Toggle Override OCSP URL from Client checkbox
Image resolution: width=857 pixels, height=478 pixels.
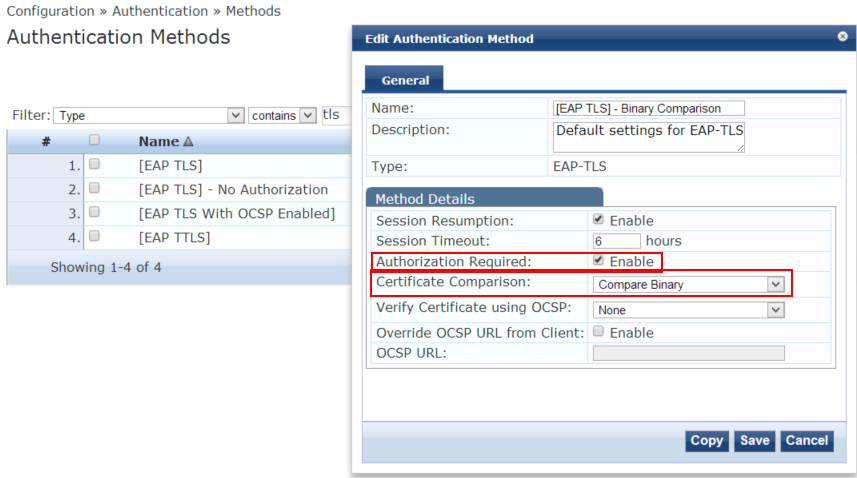click(x=598, y=331)
